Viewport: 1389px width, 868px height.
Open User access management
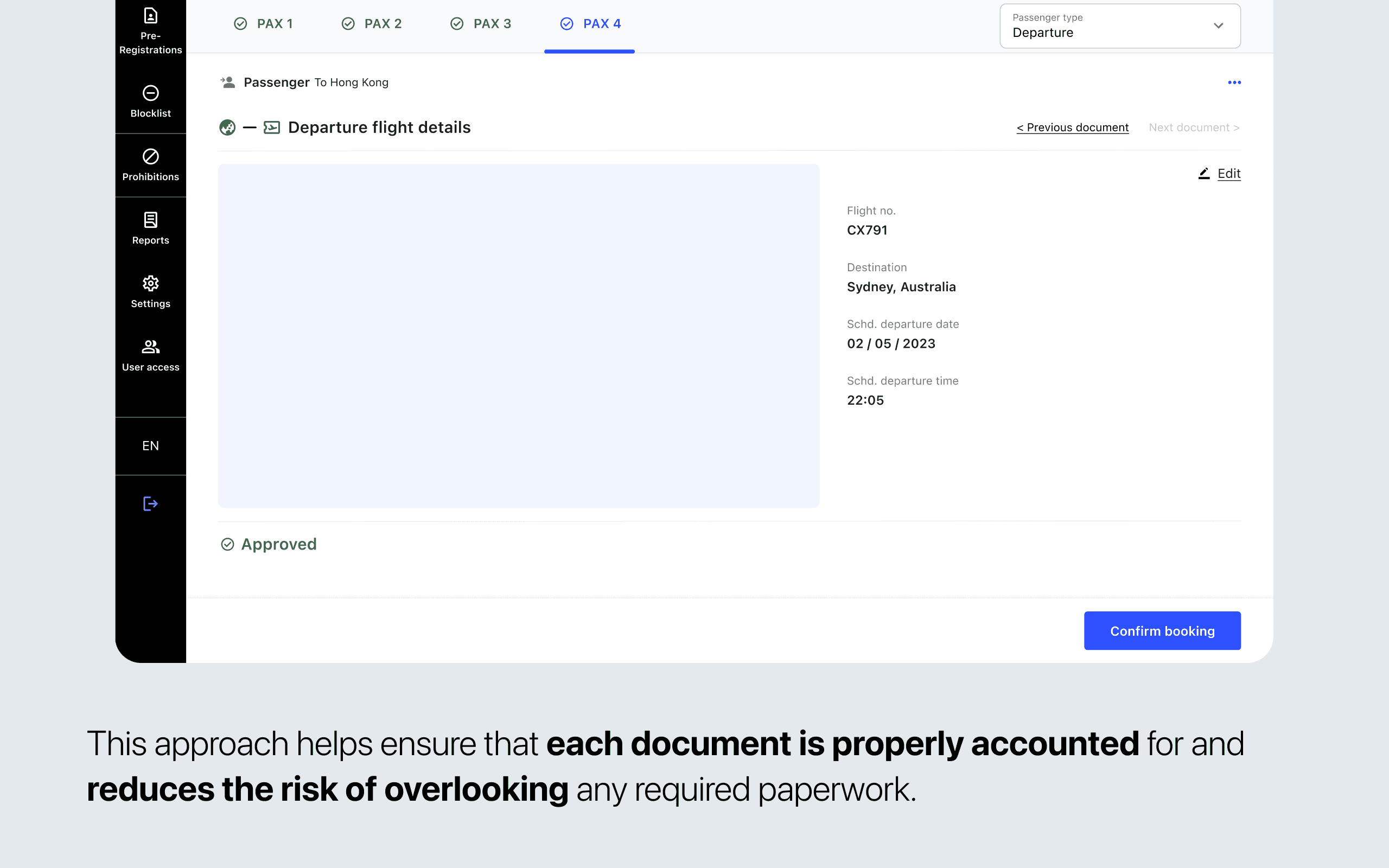click(150, 355)
